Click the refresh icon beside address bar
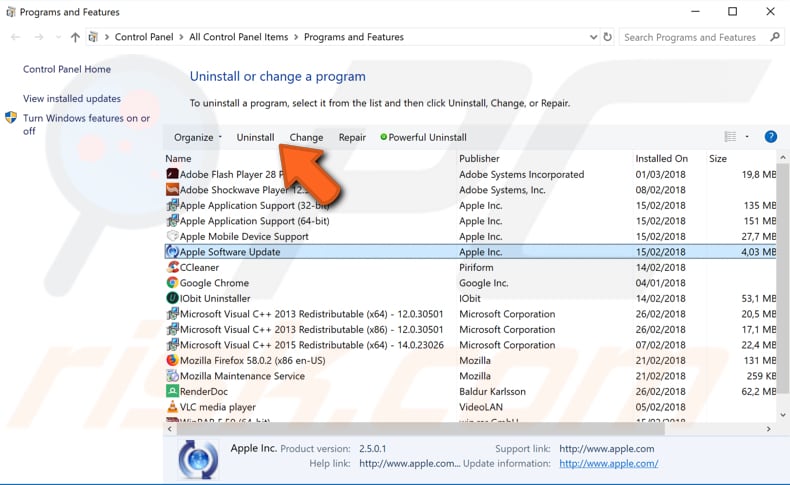This screenshot has width=790, height=485. pyautogui.click(x=607, y=37)
